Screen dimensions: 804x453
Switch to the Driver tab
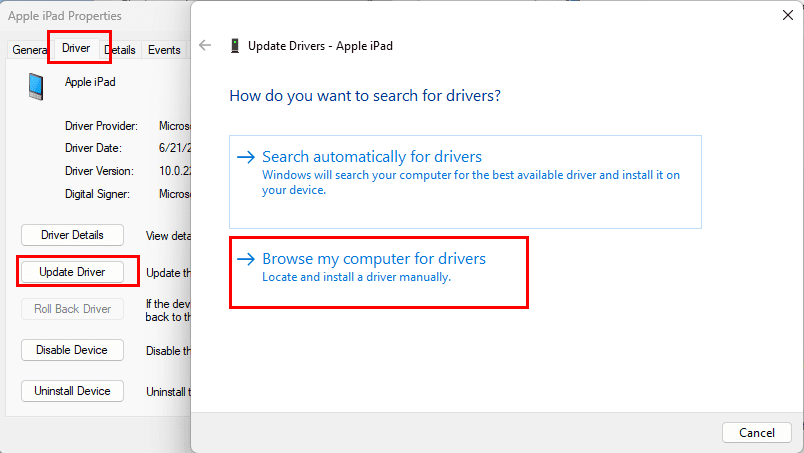click(76, 48)
